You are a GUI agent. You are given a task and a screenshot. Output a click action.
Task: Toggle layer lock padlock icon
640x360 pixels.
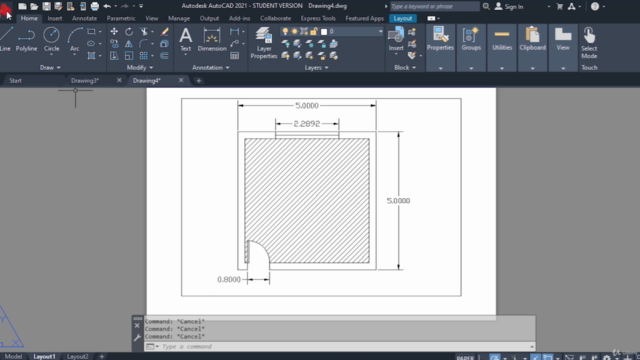click(313, 31)
